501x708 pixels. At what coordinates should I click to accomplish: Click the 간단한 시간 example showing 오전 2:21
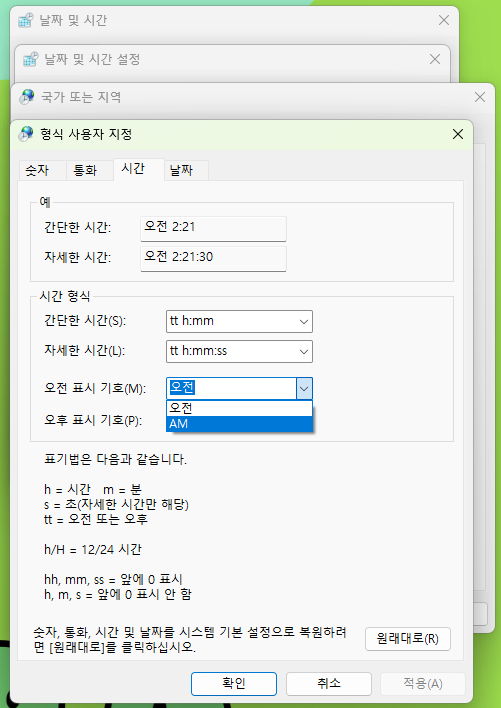[213, 228]
